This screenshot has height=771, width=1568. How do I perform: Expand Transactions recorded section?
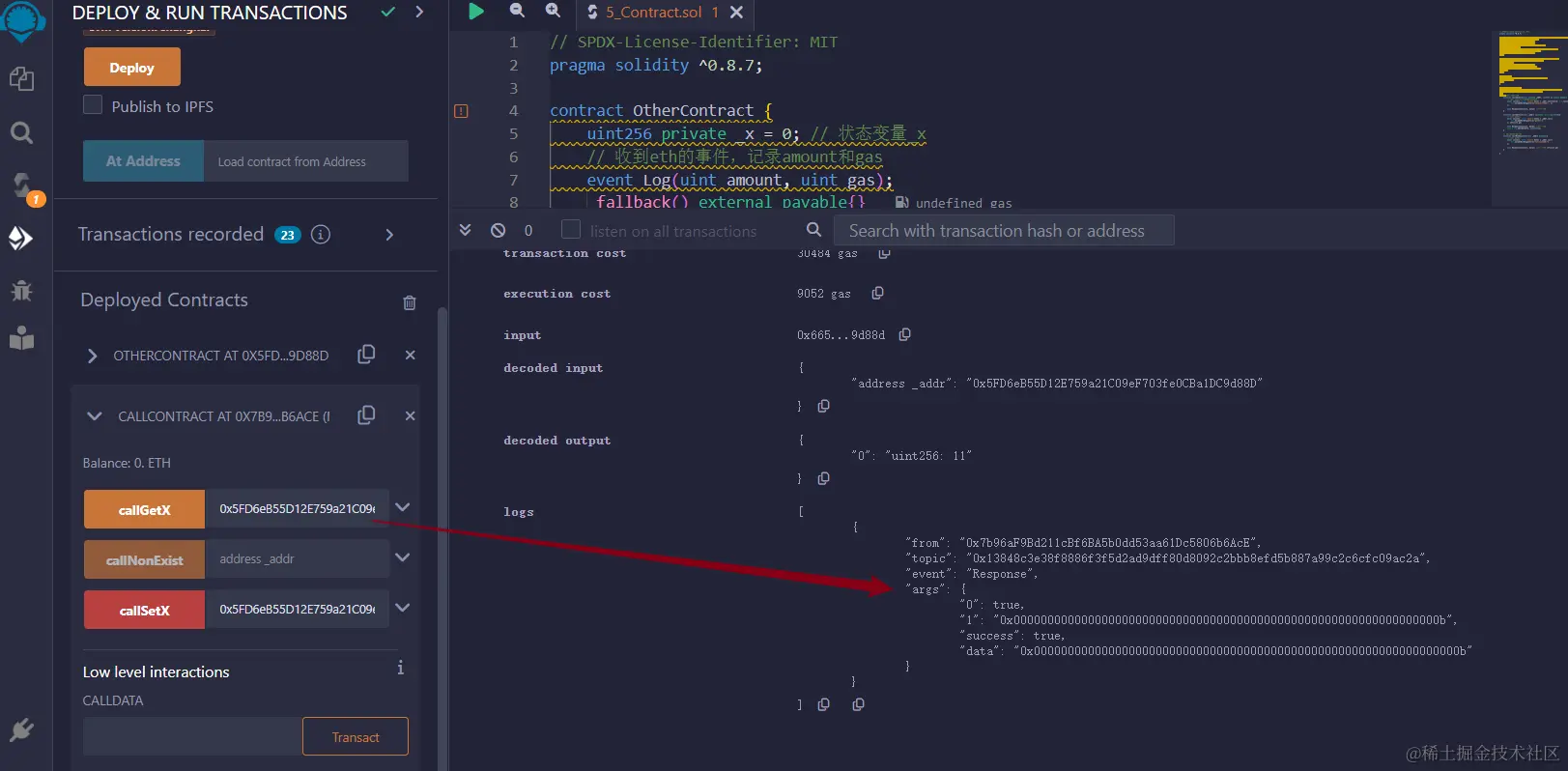(x=389, y=235)
